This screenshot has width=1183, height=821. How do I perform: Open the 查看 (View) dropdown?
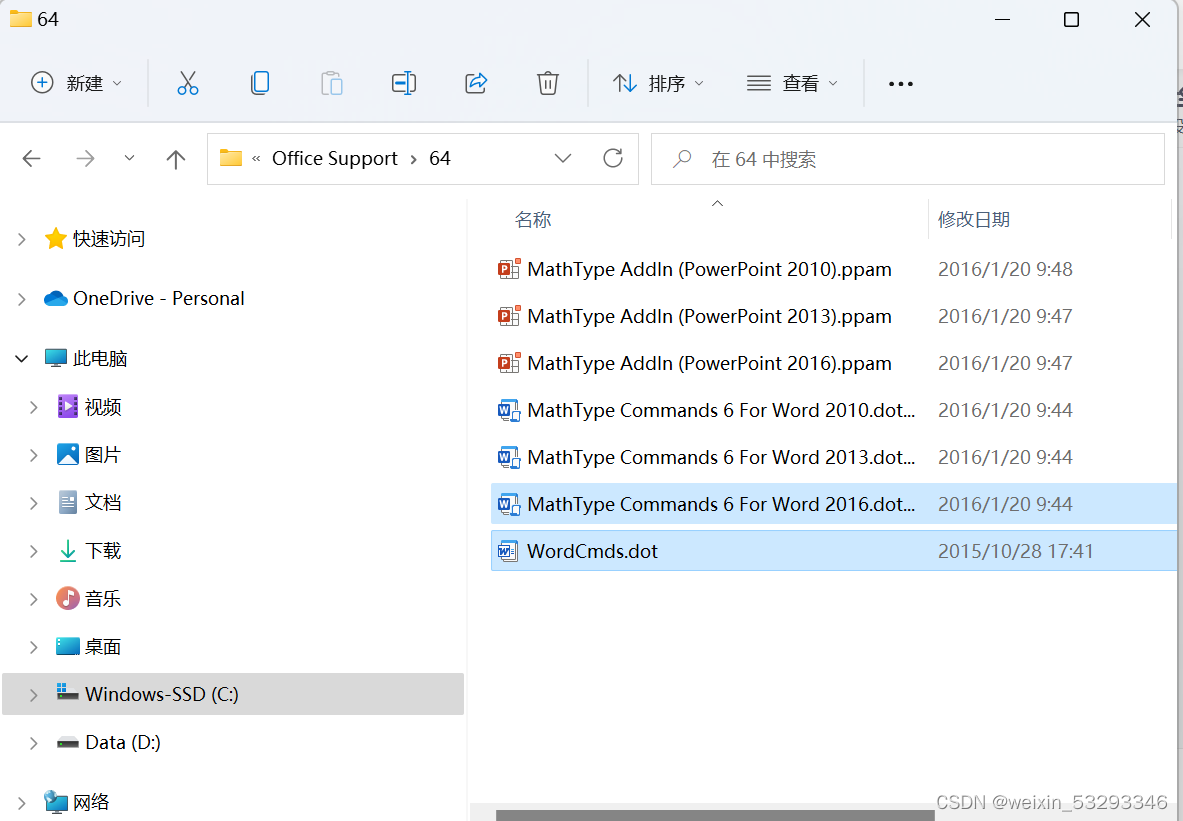click(792, 83)
